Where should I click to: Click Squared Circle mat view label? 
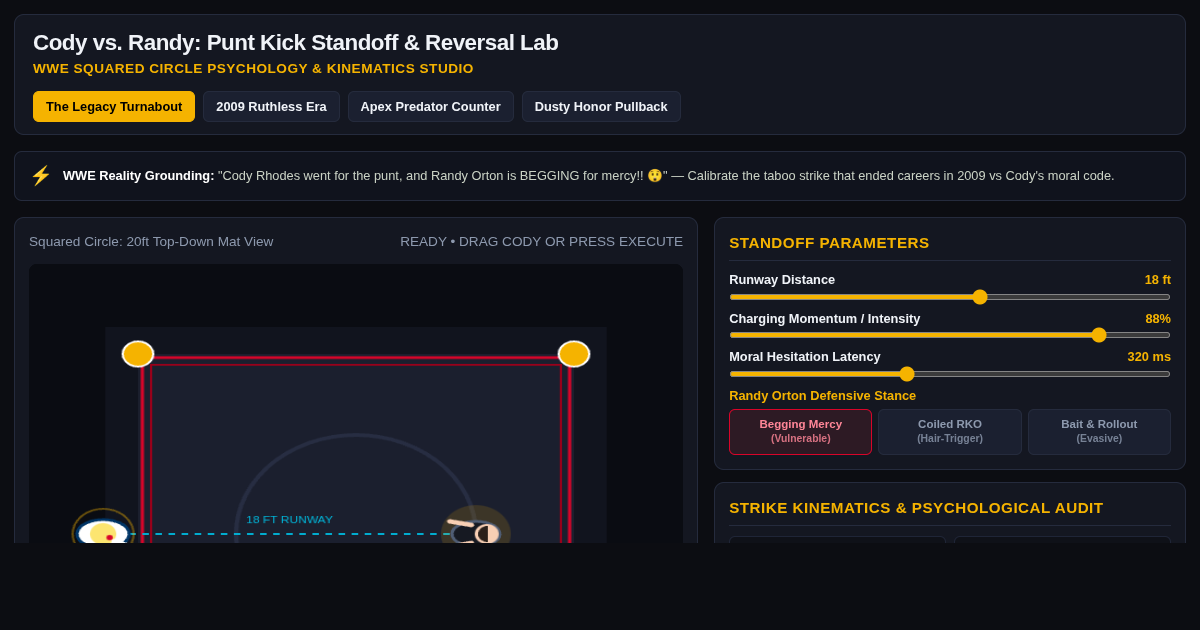151,242
